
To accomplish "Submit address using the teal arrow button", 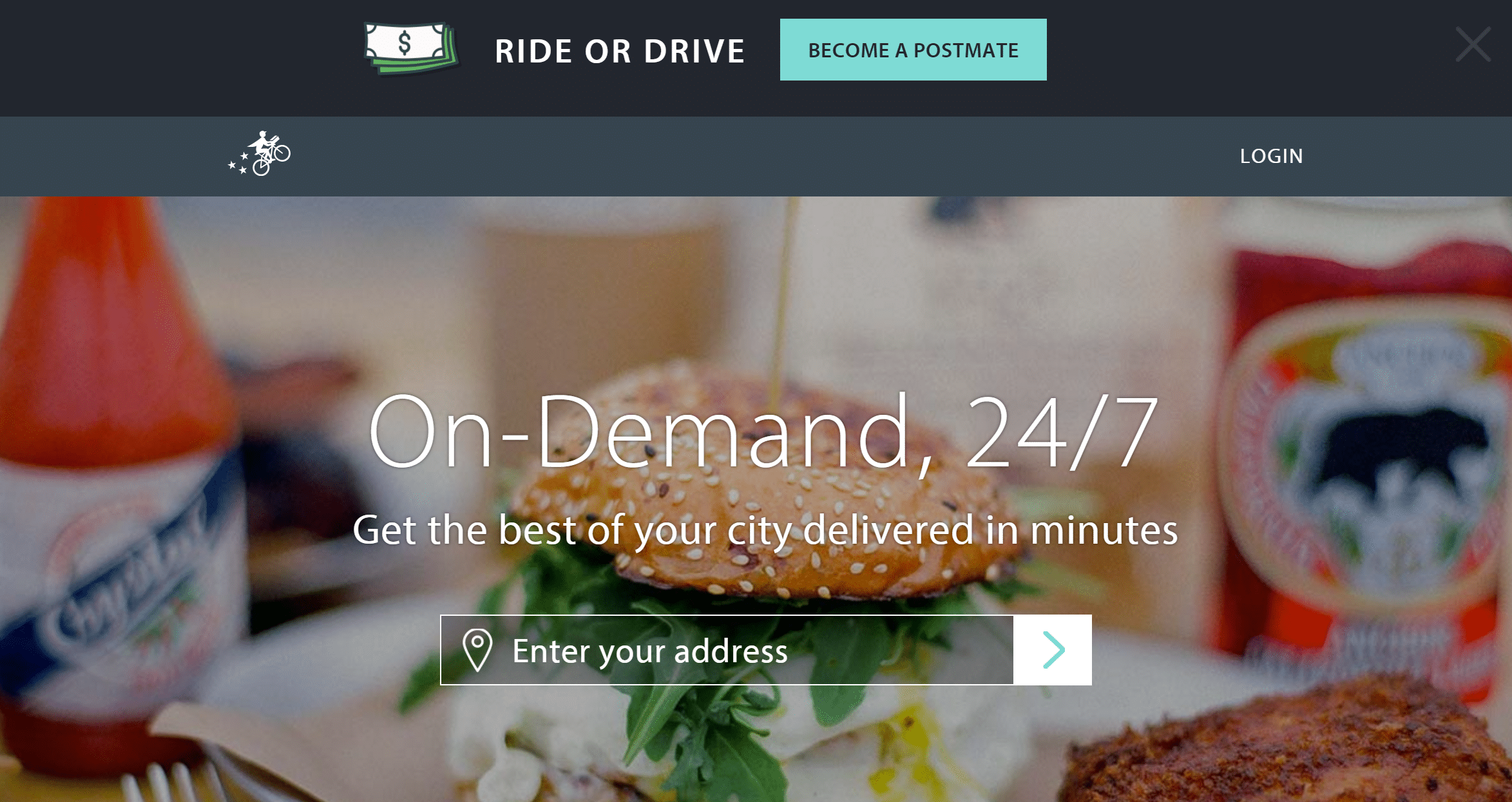I will 1053,650.
